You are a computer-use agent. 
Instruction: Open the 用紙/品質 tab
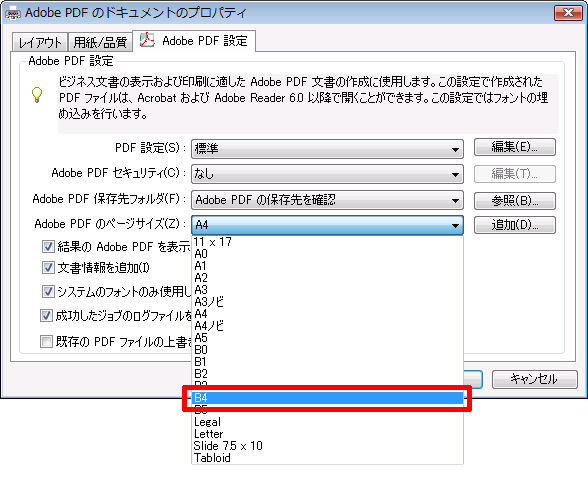(100, 42)
